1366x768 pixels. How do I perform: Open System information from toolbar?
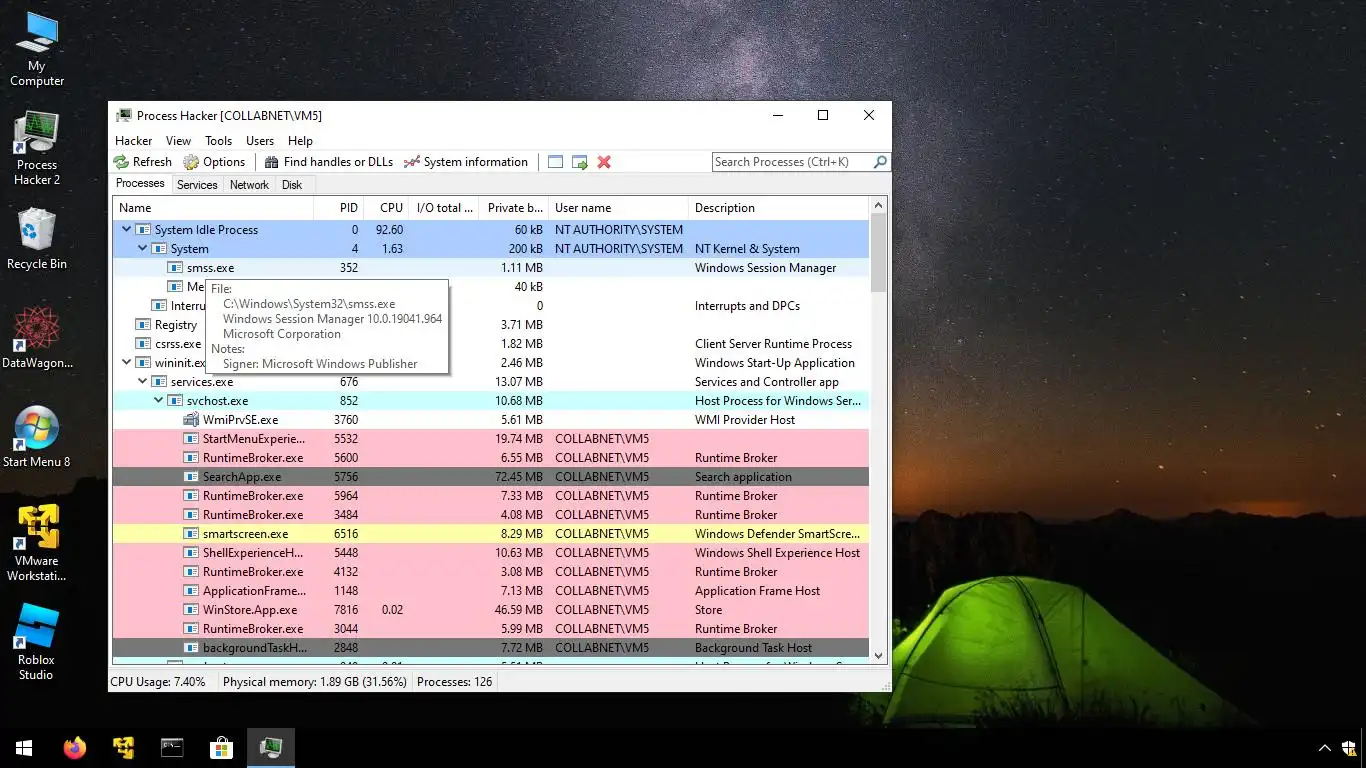click(x=465, y=162)
